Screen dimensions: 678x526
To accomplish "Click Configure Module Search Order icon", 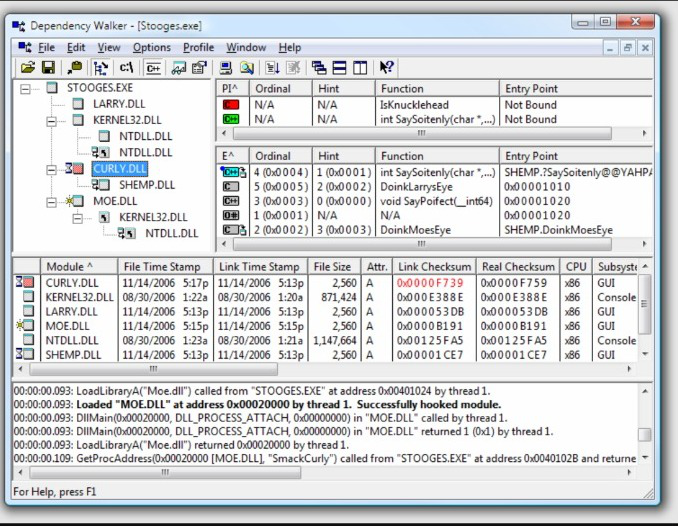I will click(246, 67).
